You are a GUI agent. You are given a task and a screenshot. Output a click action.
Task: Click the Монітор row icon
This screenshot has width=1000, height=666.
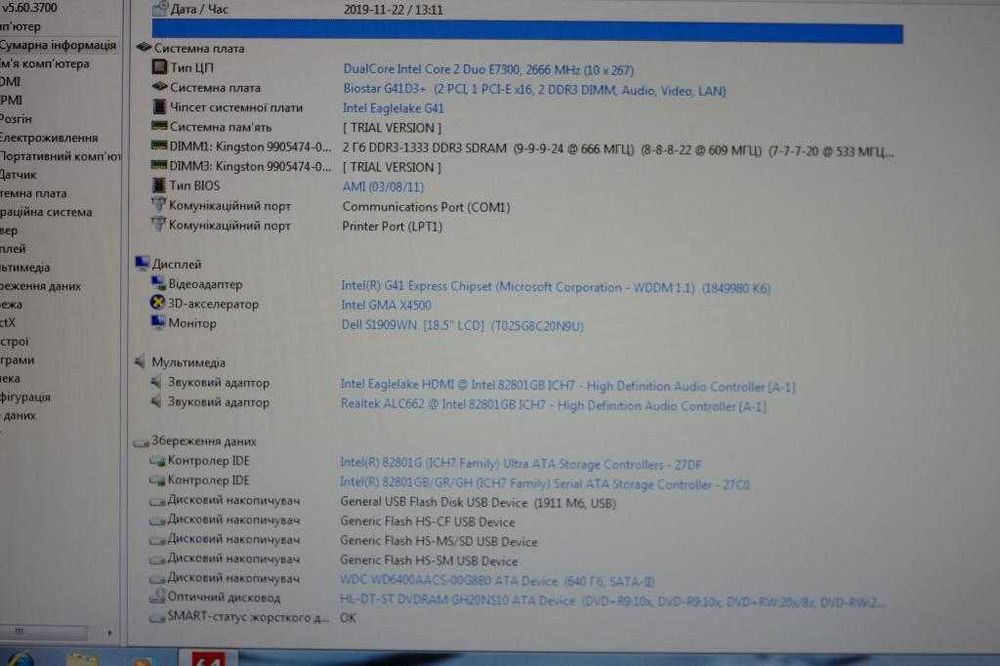click(x=158, y=322)
